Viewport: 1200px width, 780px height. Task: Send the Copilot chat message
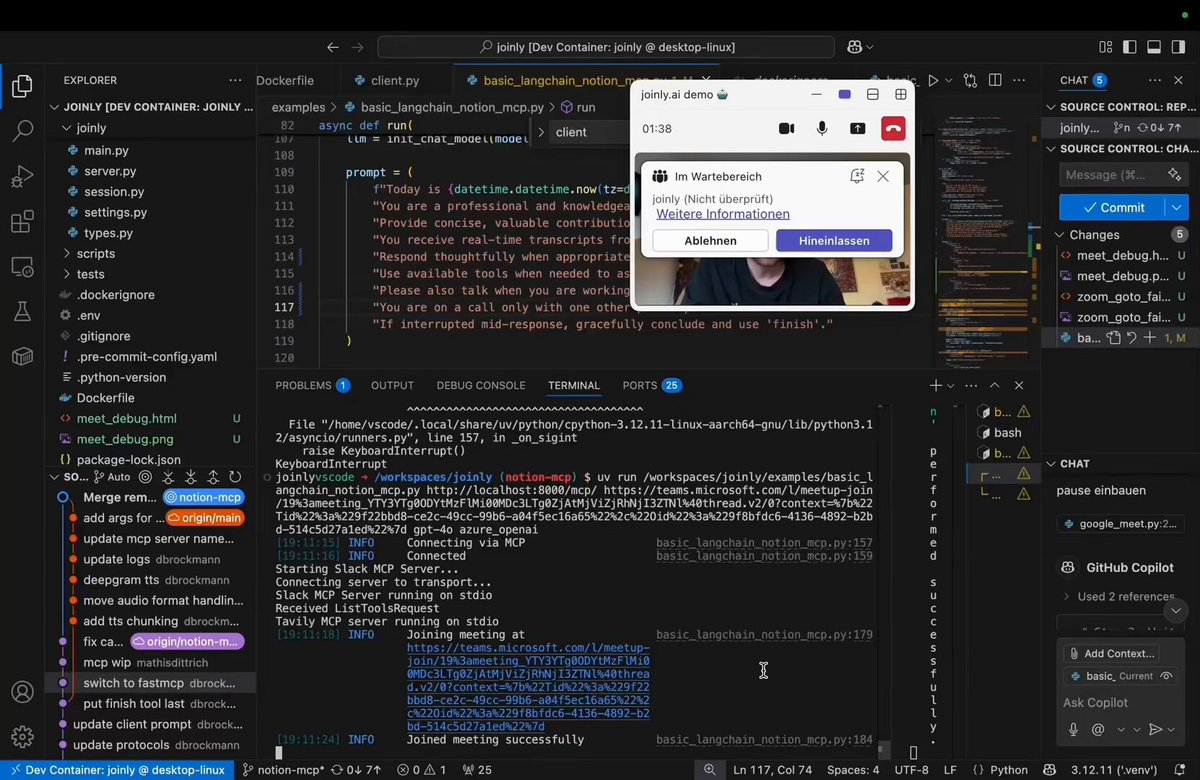coord(1156,730)
